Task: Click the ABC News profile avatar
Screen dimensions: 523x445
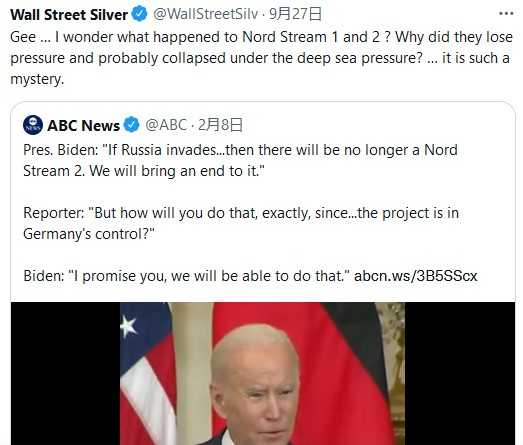Action: (33, 125)
